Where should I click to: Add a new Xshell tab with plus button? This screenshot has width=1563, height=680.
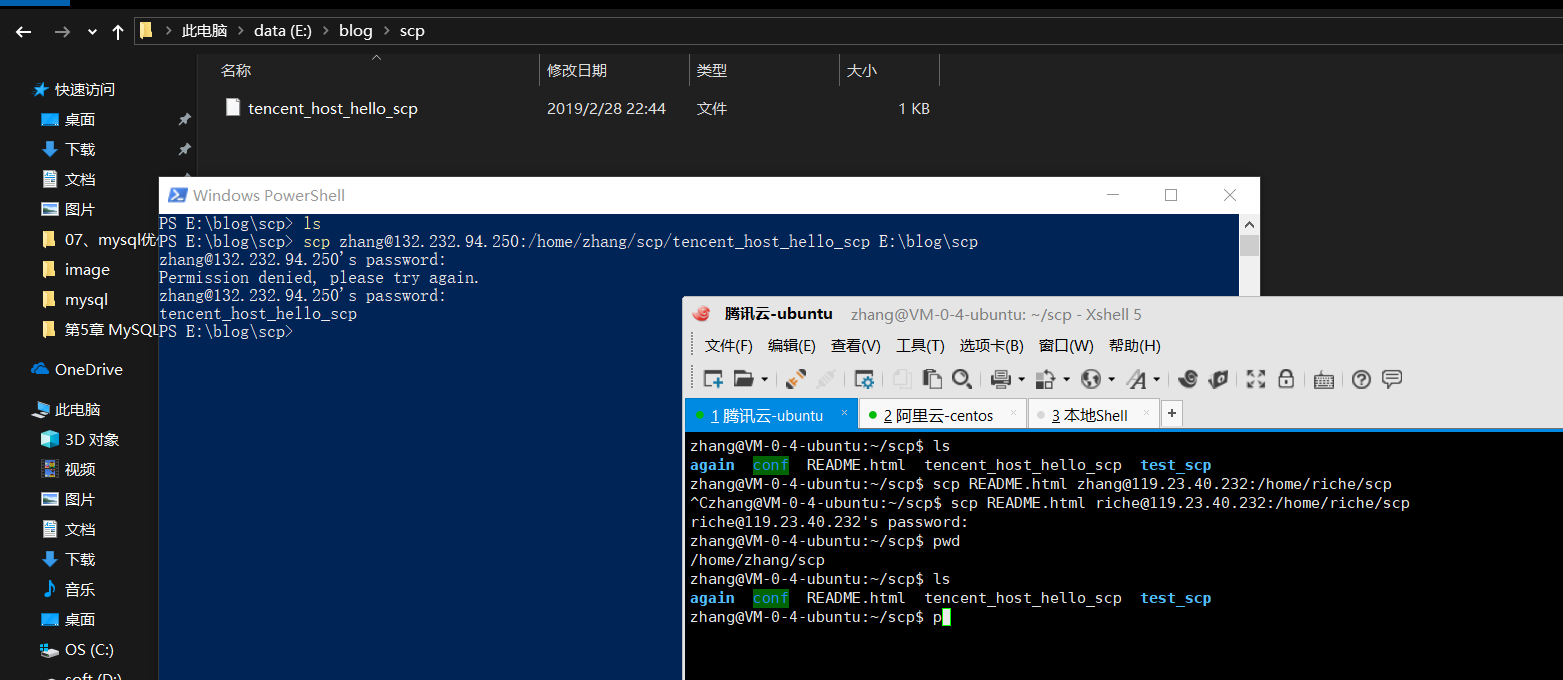tap(1172, 413)
